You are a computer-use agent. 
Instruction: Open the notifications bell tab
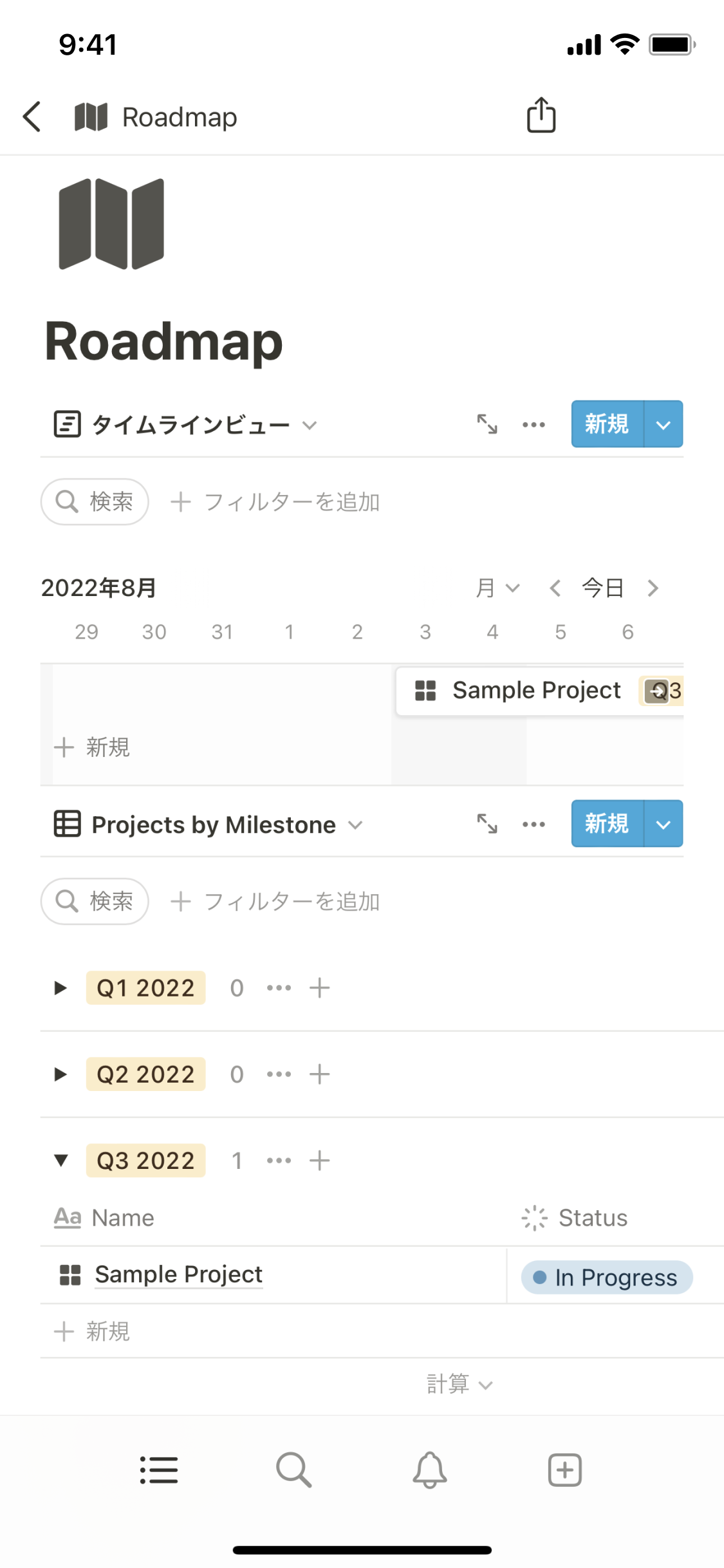point(429,1470)
